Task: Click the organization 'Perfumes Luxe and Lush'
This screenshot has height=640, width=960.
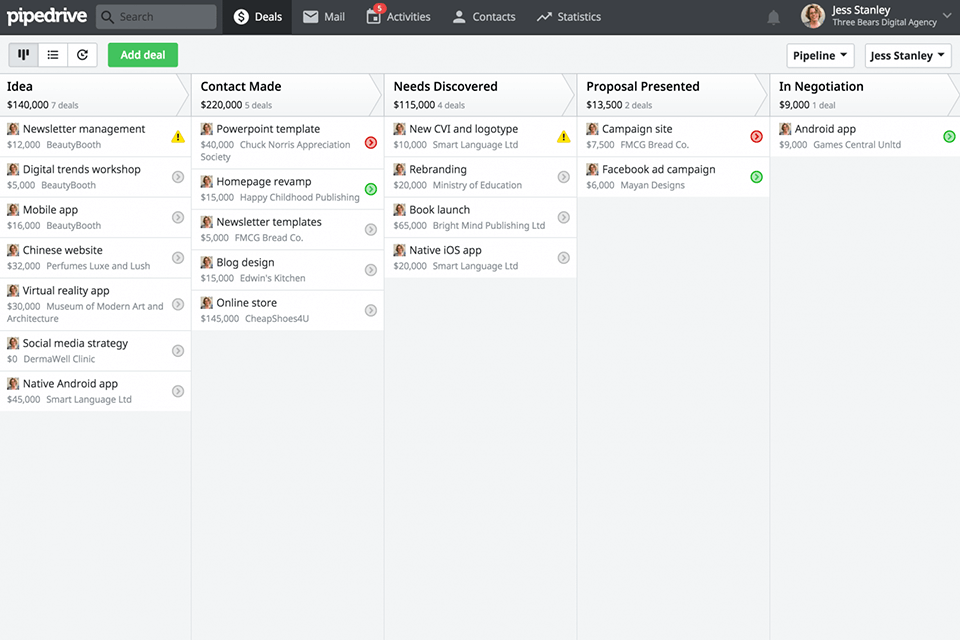Action: coord(98,266)
